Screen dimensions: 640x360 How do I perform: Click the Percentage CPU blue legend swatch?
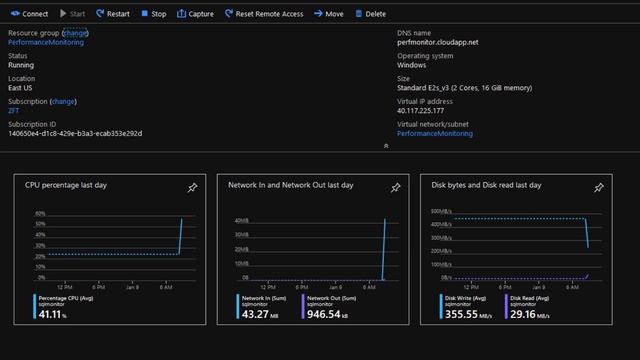click(34, 307)
